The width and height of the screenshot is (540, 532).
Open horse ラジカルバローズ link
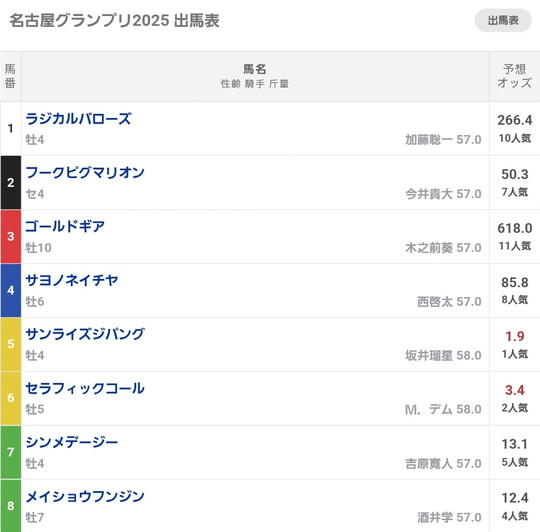point(79,119)
